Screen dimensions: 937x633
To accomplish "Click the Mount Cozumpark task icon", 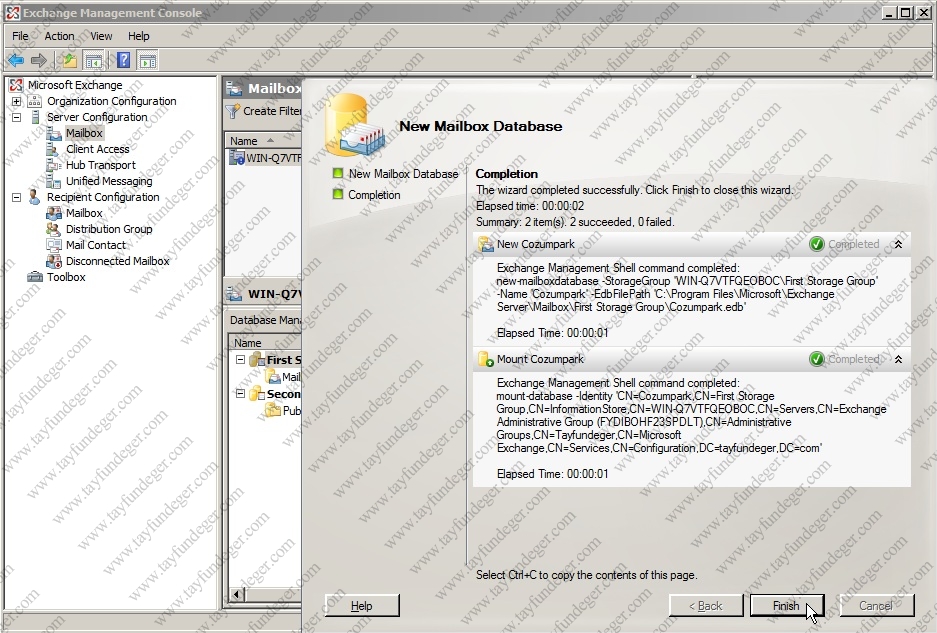I will click(486, 359).
